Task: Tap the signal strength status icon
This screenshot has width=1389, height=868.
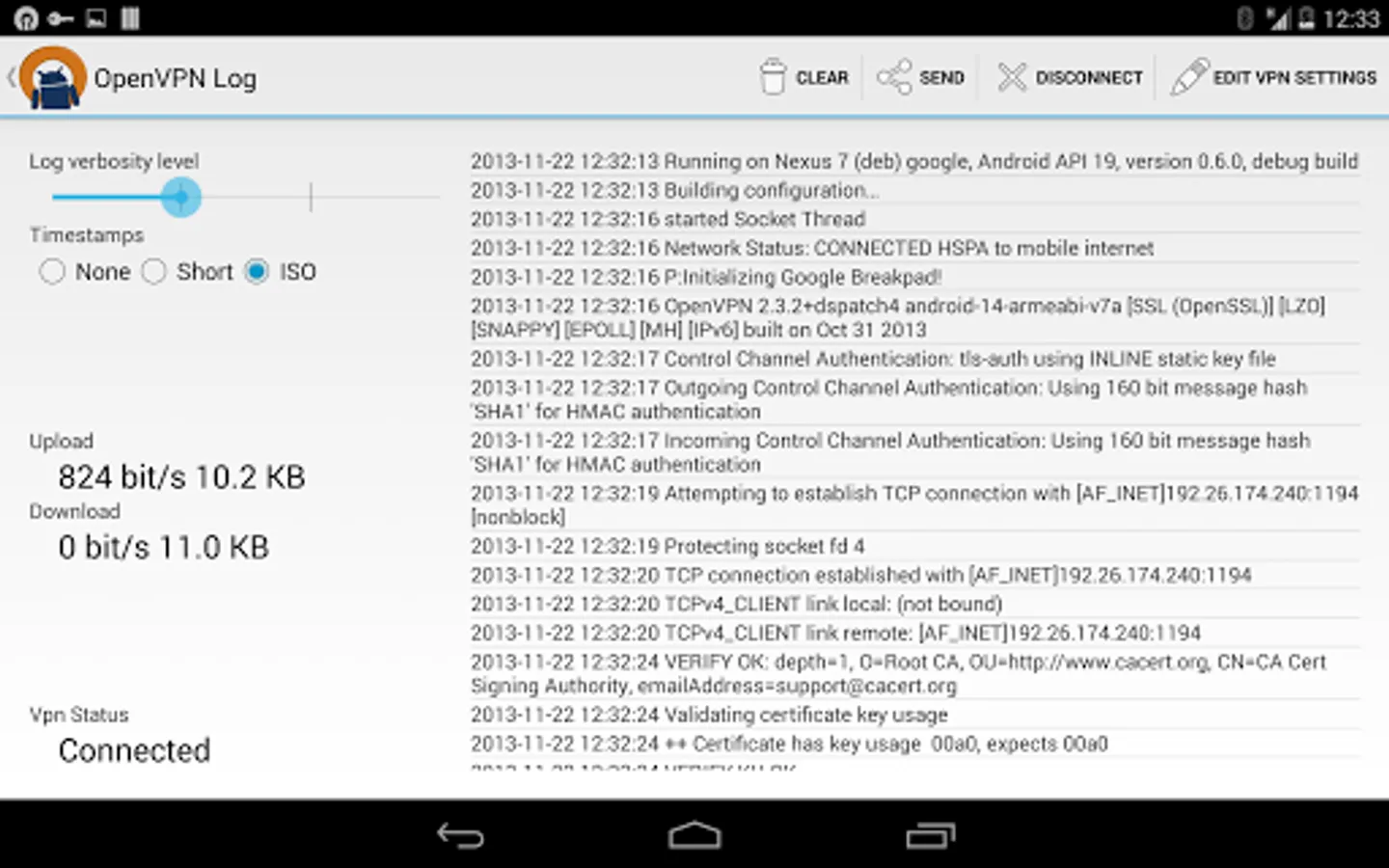Action: pos(1277,18)
